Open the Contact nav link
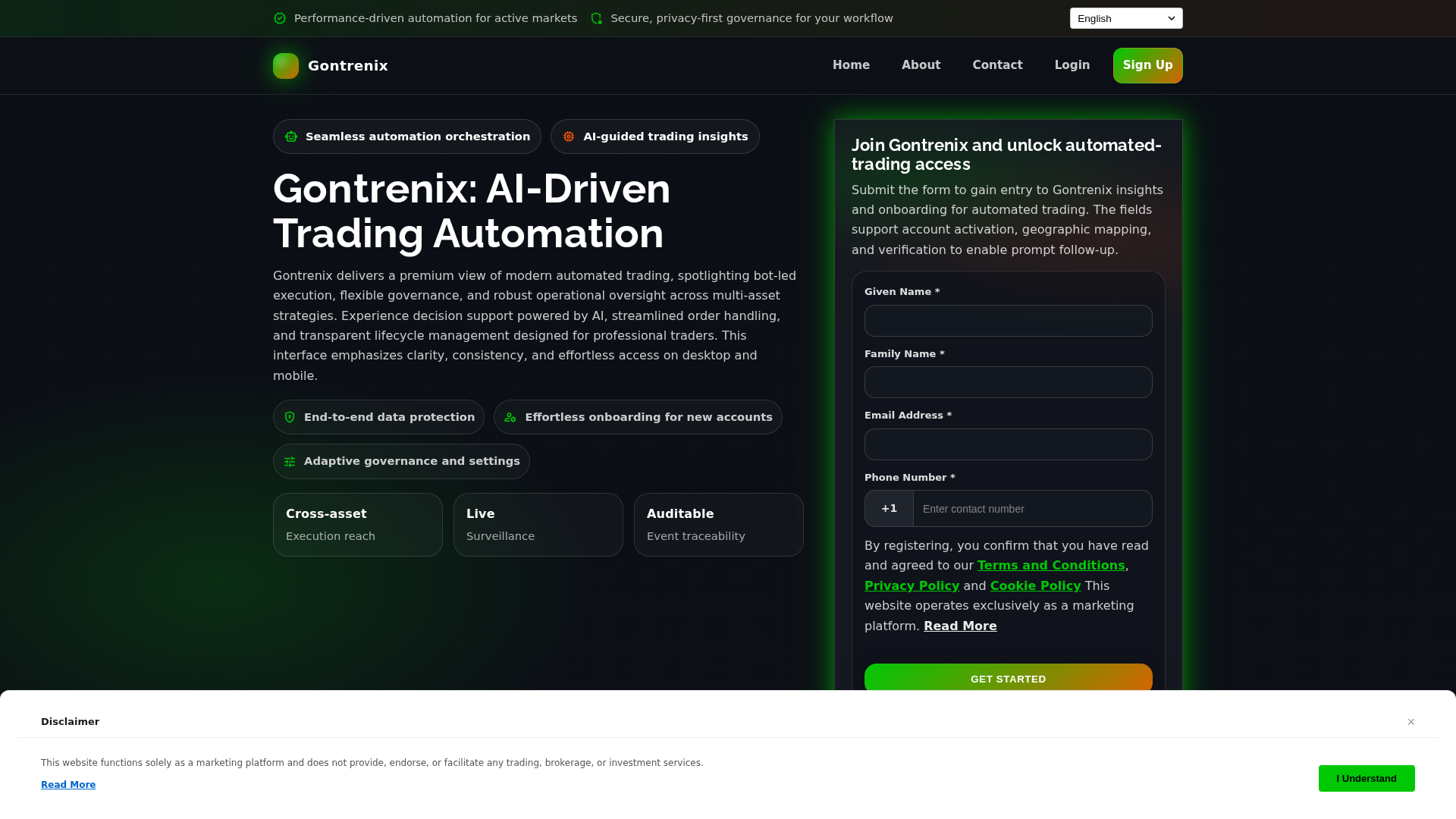The width and height of the screenshot is (1456, 819). click(x=997, y=65)
